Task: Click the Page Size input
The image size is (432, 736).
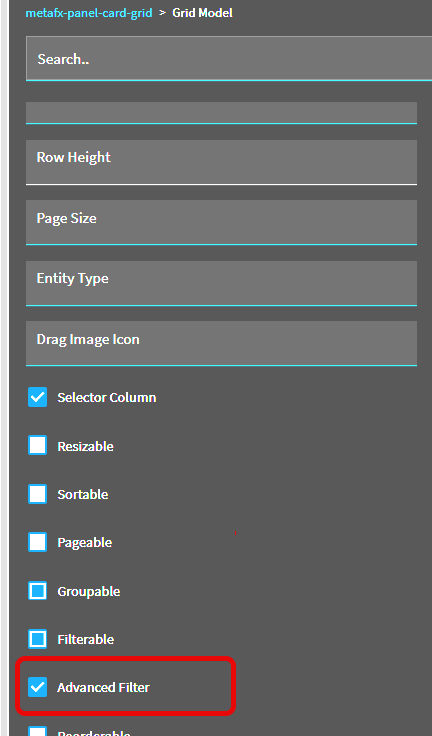Action: point(221,222)
